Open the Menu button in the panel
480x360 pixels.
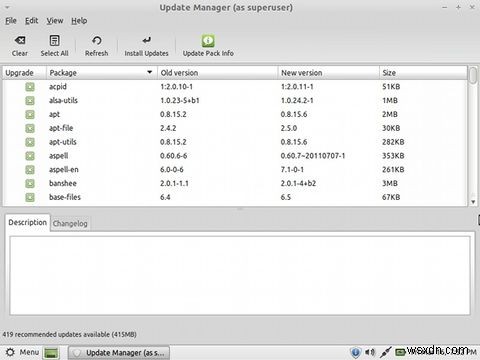click(22, 352)
